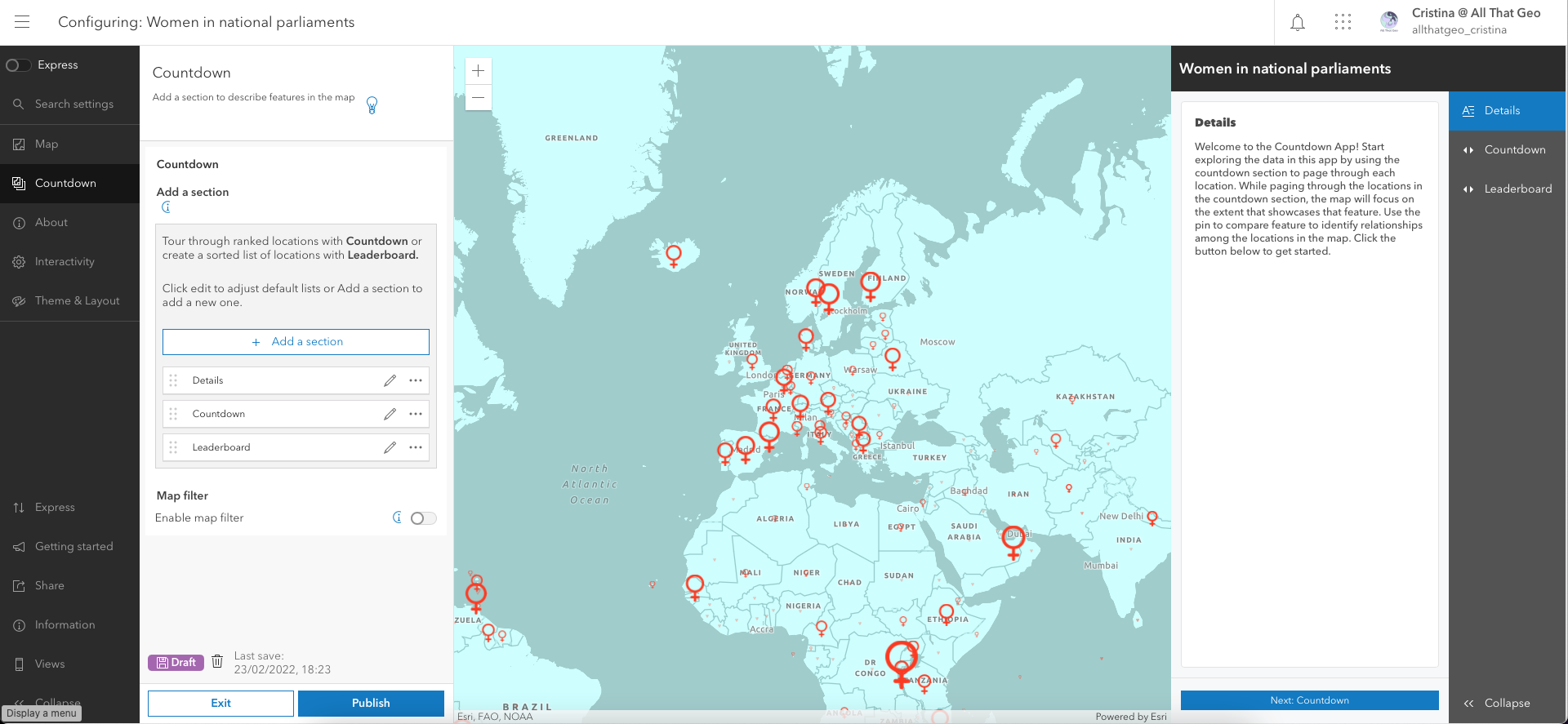Open the notifications bell
This screenshot has width=1568, height=724.
(x=1297, y=23)
